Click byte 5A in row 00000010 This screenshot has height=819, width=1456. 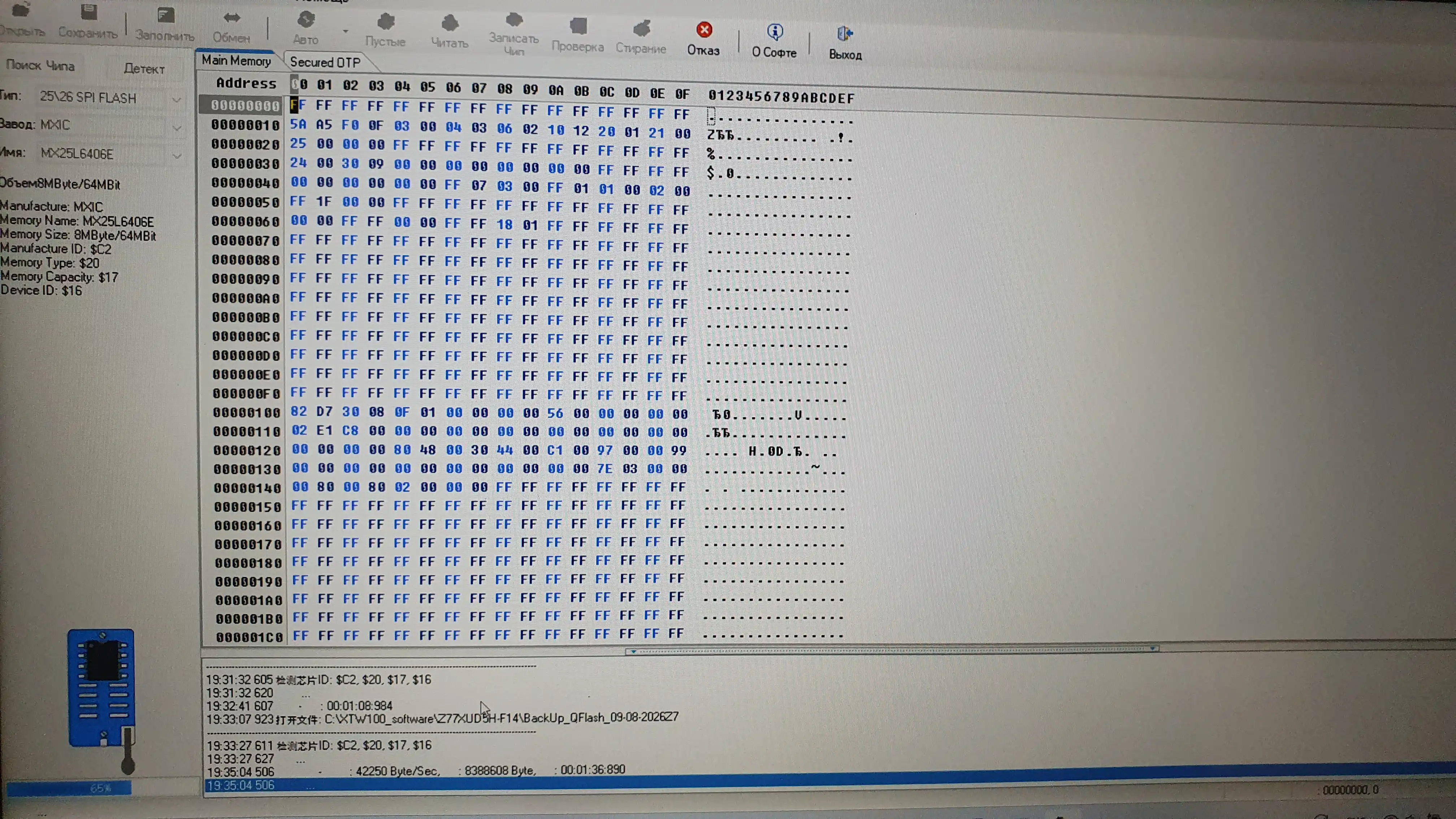coord(298,124)
